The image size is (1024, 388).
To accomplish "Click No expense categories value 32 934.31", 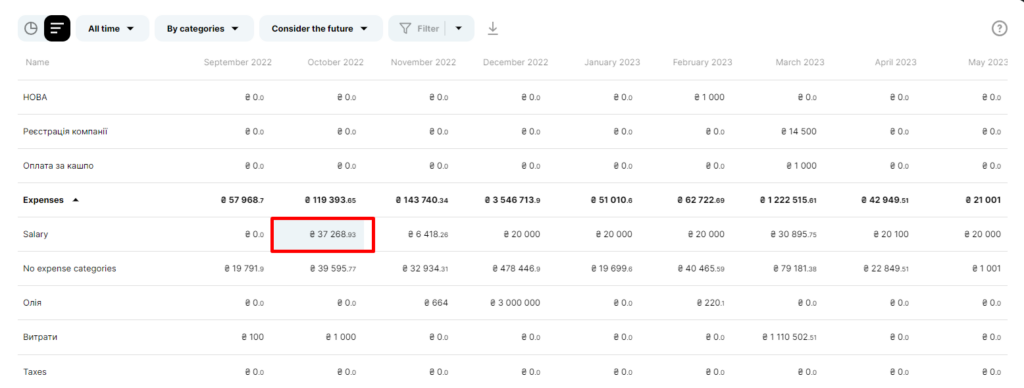I will [424, 268].
